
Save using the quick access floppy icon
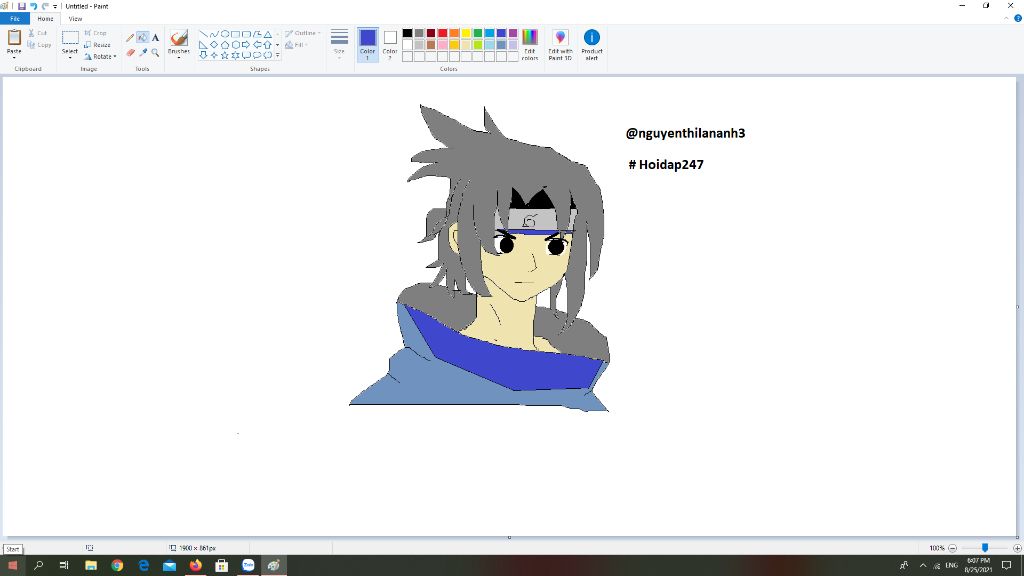pyautogui.click(x=22, y=6)
